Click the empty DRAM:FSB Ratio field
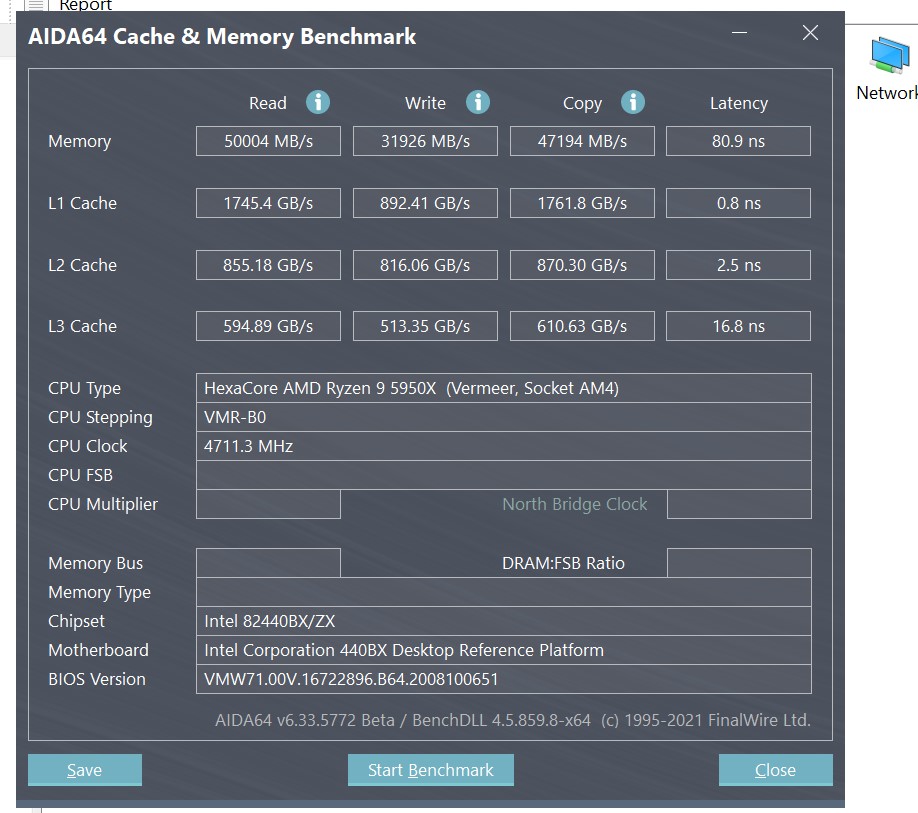 (x=739, y=563)
